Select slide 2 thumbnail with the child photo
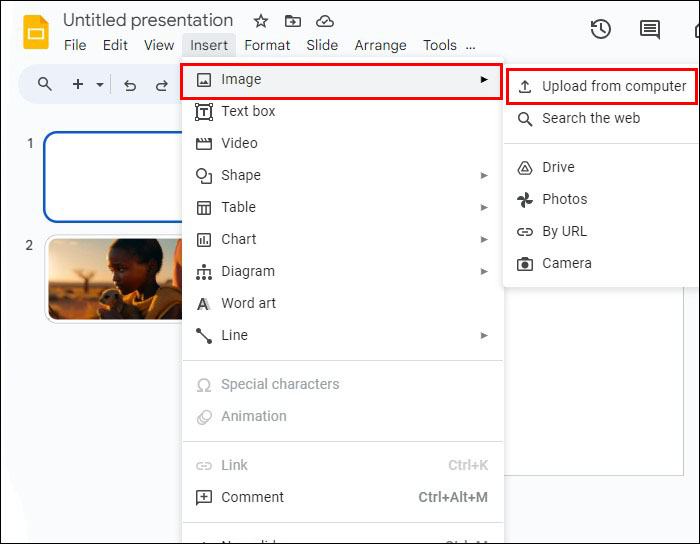700x544 pixels. pos(114,279)
